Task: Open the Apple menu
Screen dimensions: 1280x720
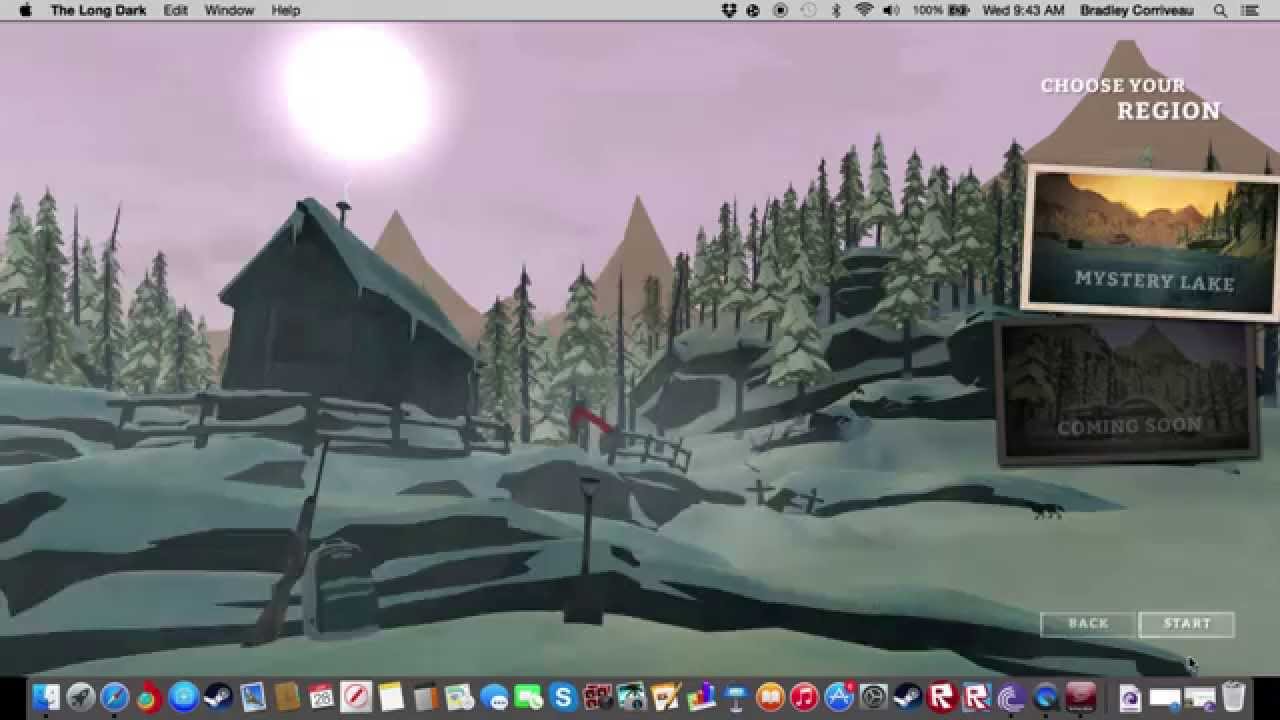Action: tap(25, 10)
